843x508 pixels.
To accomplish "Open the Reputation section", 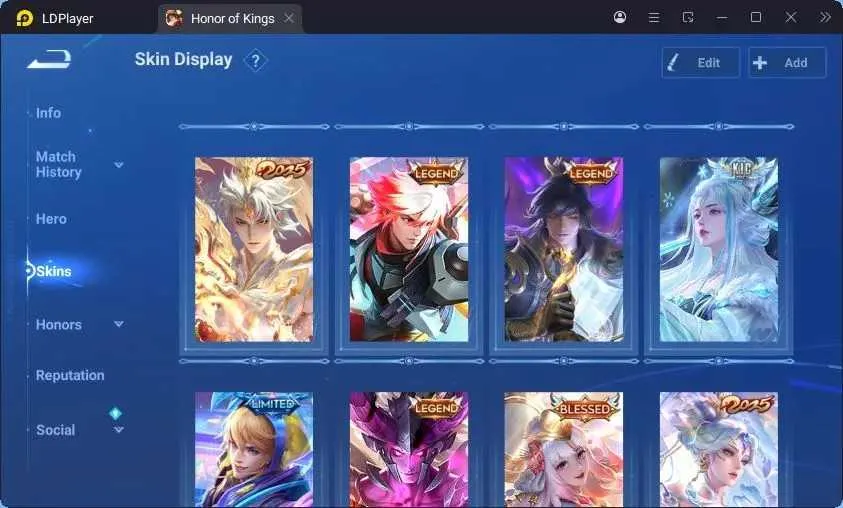I will (70, 375).
